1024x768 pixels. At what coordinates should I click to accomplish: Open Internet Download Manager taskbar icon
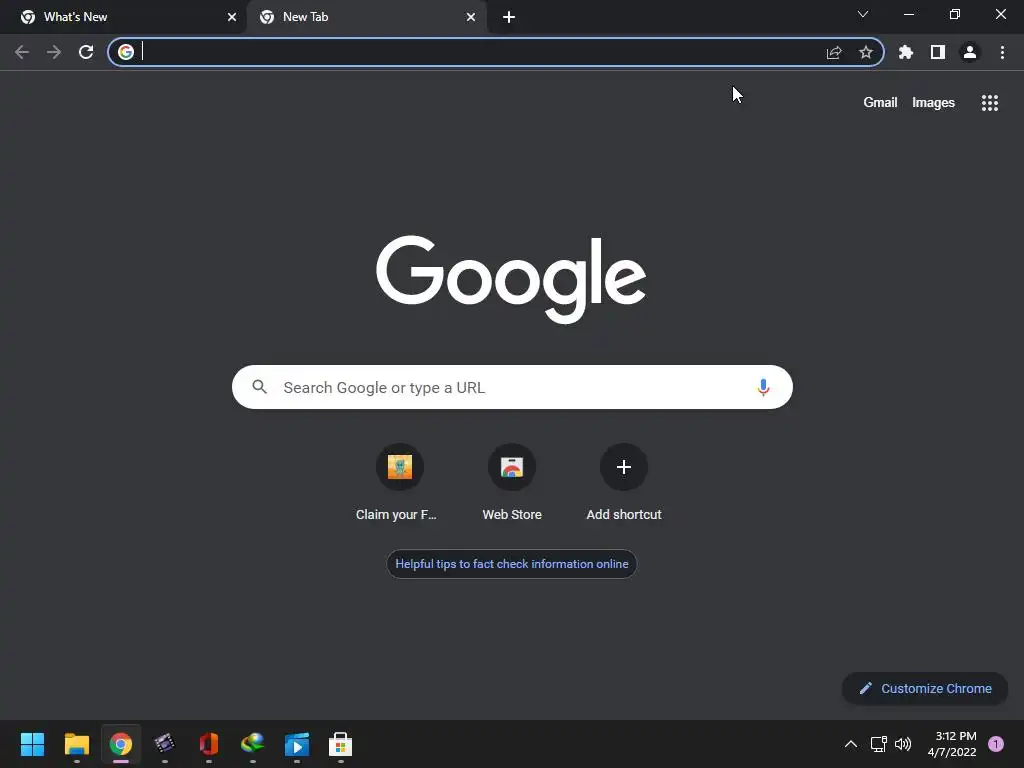[x=253, y=744]
